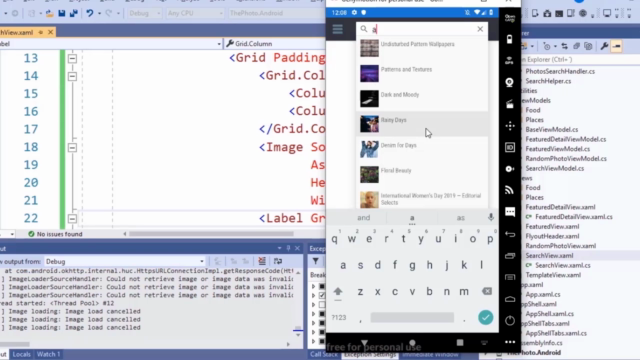
Task: Open Genymotion GPS widget
Action: (509, 61)
